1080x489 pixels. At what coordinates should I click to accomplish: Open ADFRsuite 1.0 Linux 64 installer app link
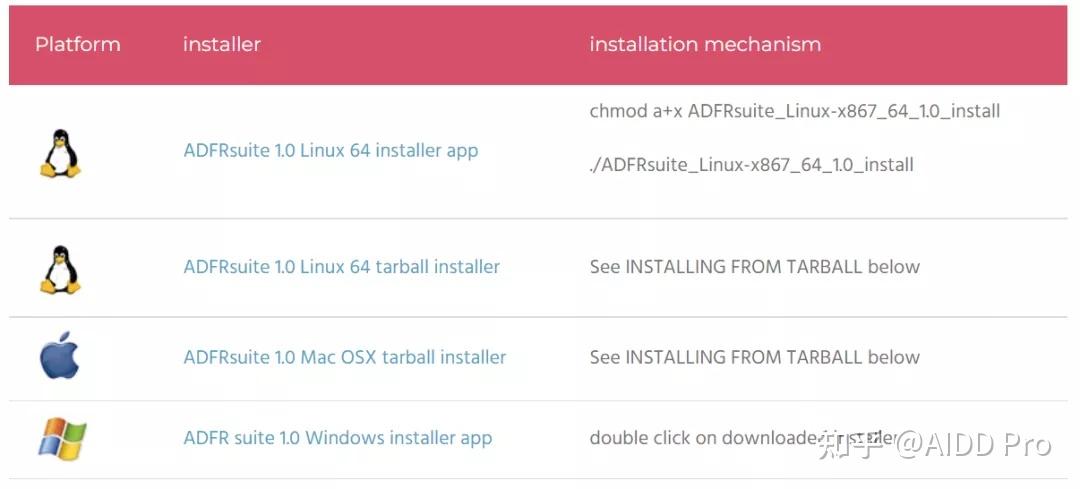[330, 151]
